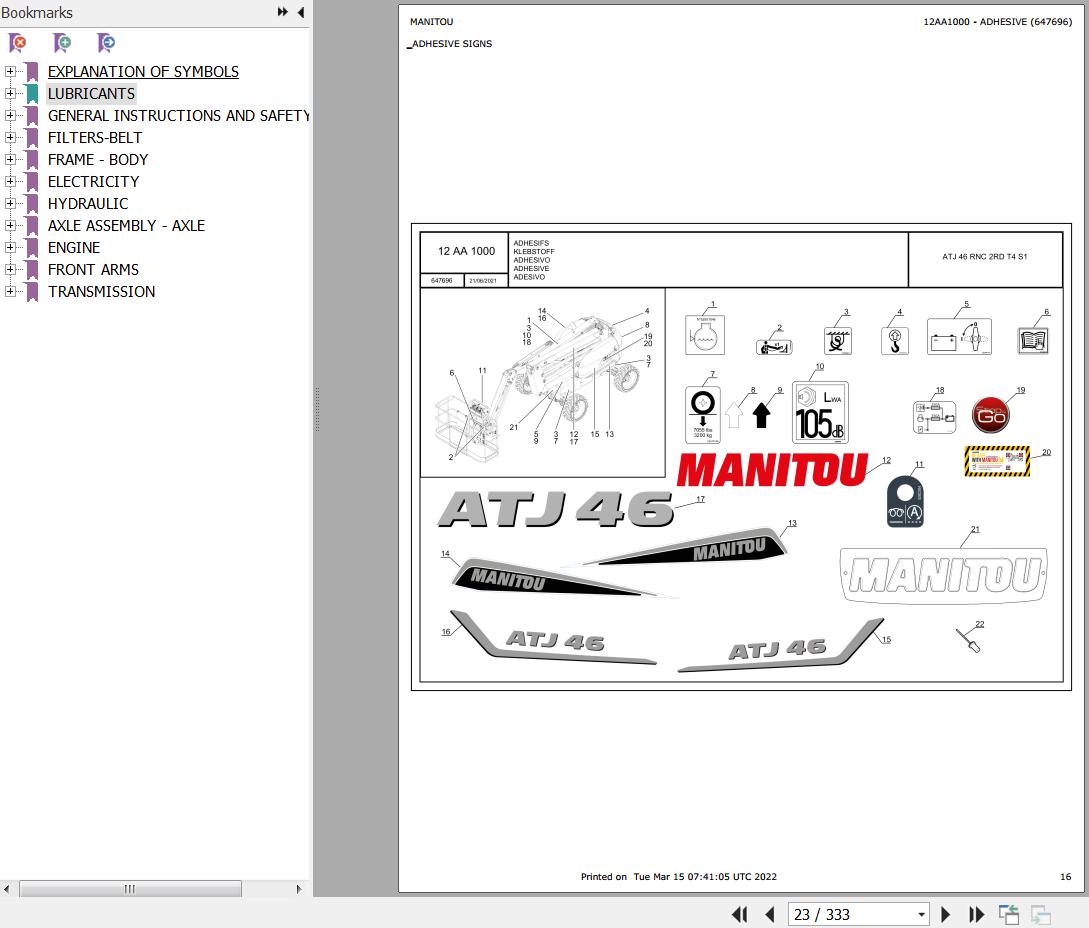Open the page number dropdown

(x=921, y=914)
